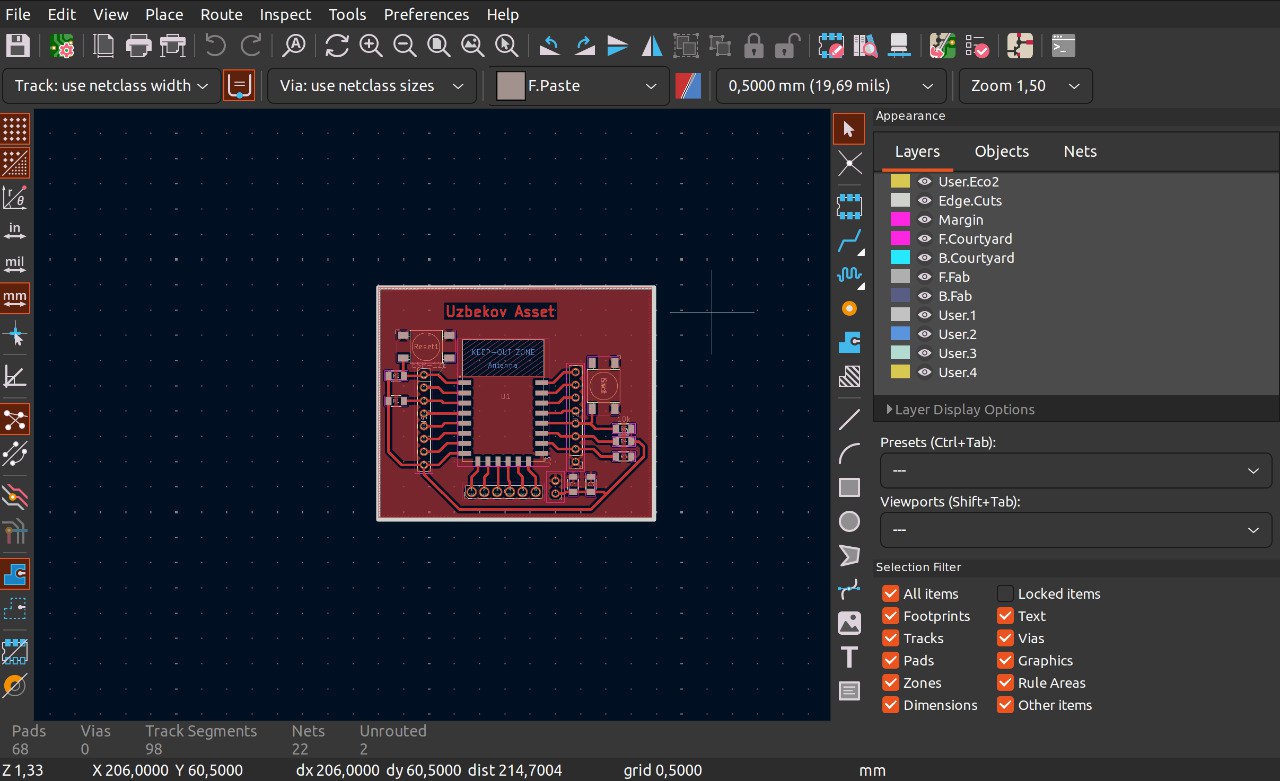
Task: Open the Scripting console
Action: [1063, 45]
